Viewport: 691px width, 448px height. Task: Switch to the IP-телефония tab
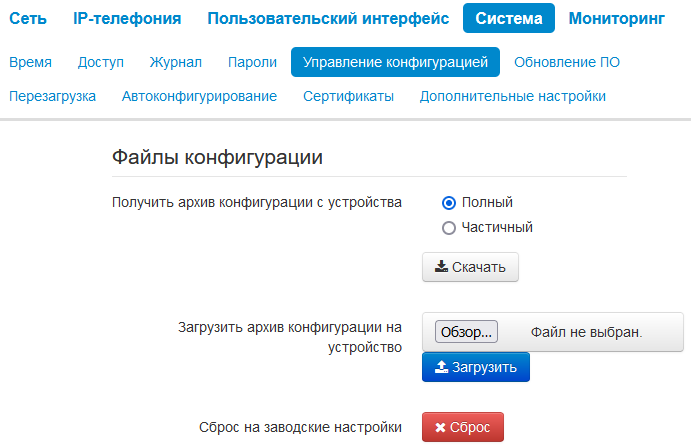127,18
